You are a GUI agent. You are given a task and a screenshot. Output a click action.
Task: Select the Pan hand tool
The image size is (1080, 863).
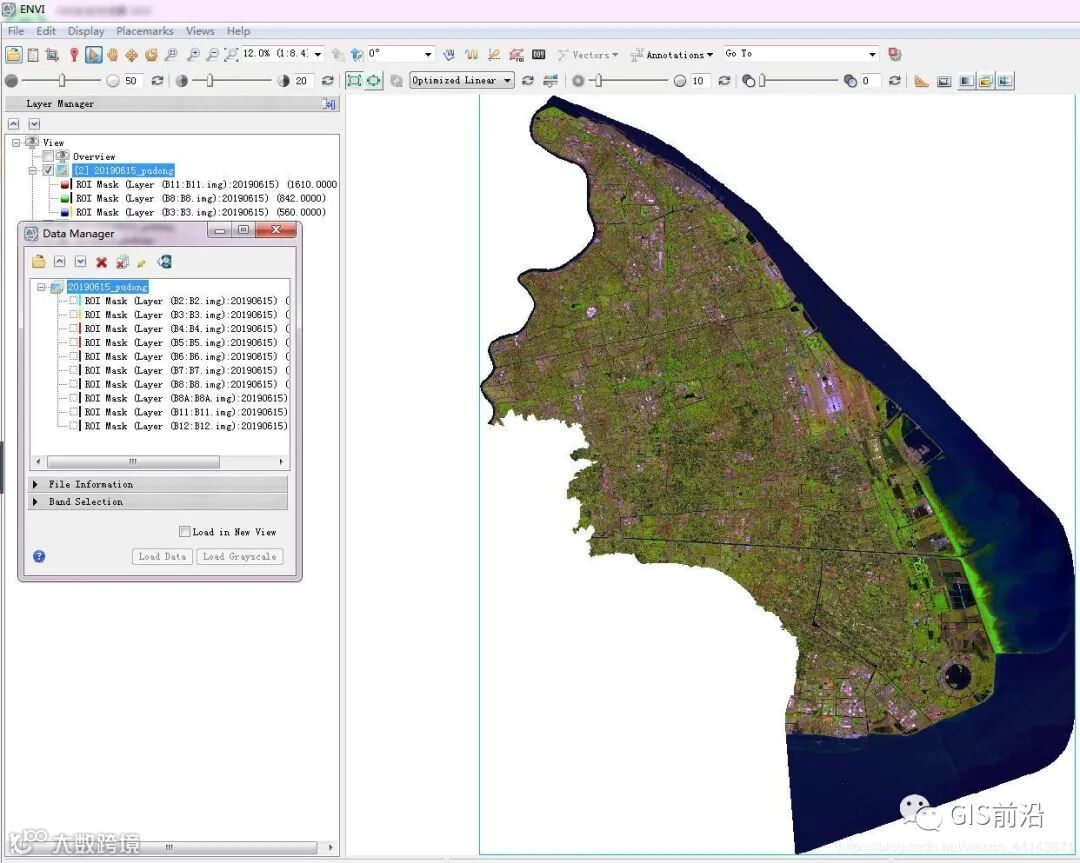(x=112, y=55)
